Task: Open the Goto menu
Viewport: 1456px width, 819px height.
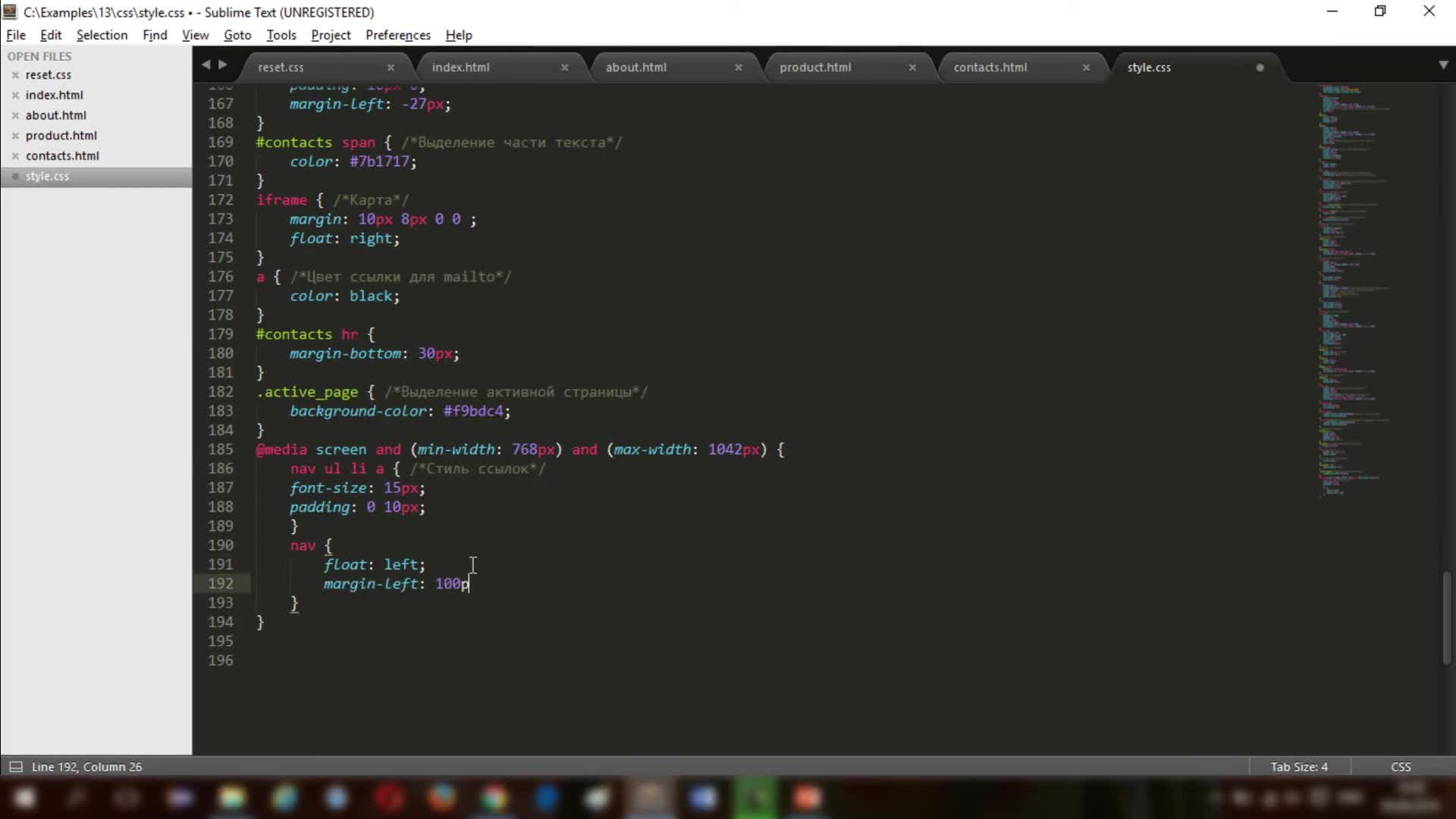Action: (x=237, y=35)
